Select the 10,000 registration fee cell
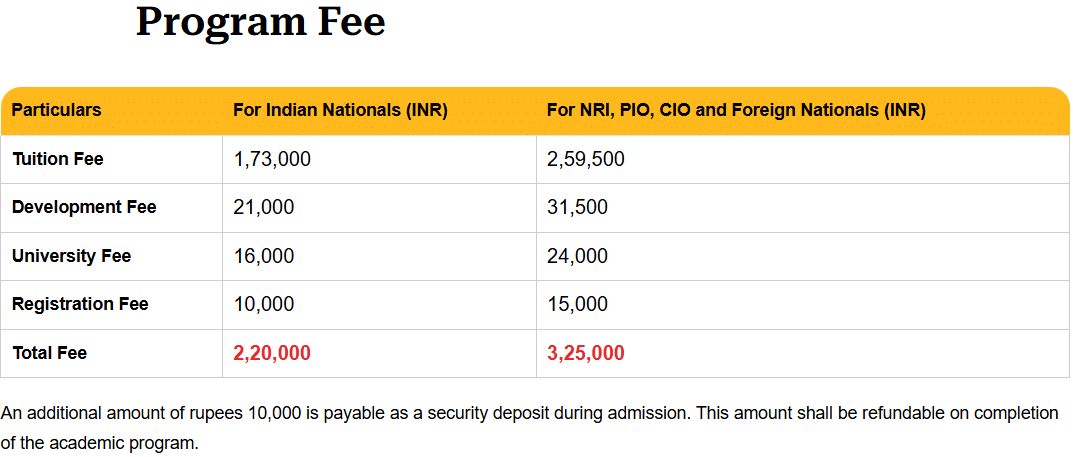 point(263,304)
